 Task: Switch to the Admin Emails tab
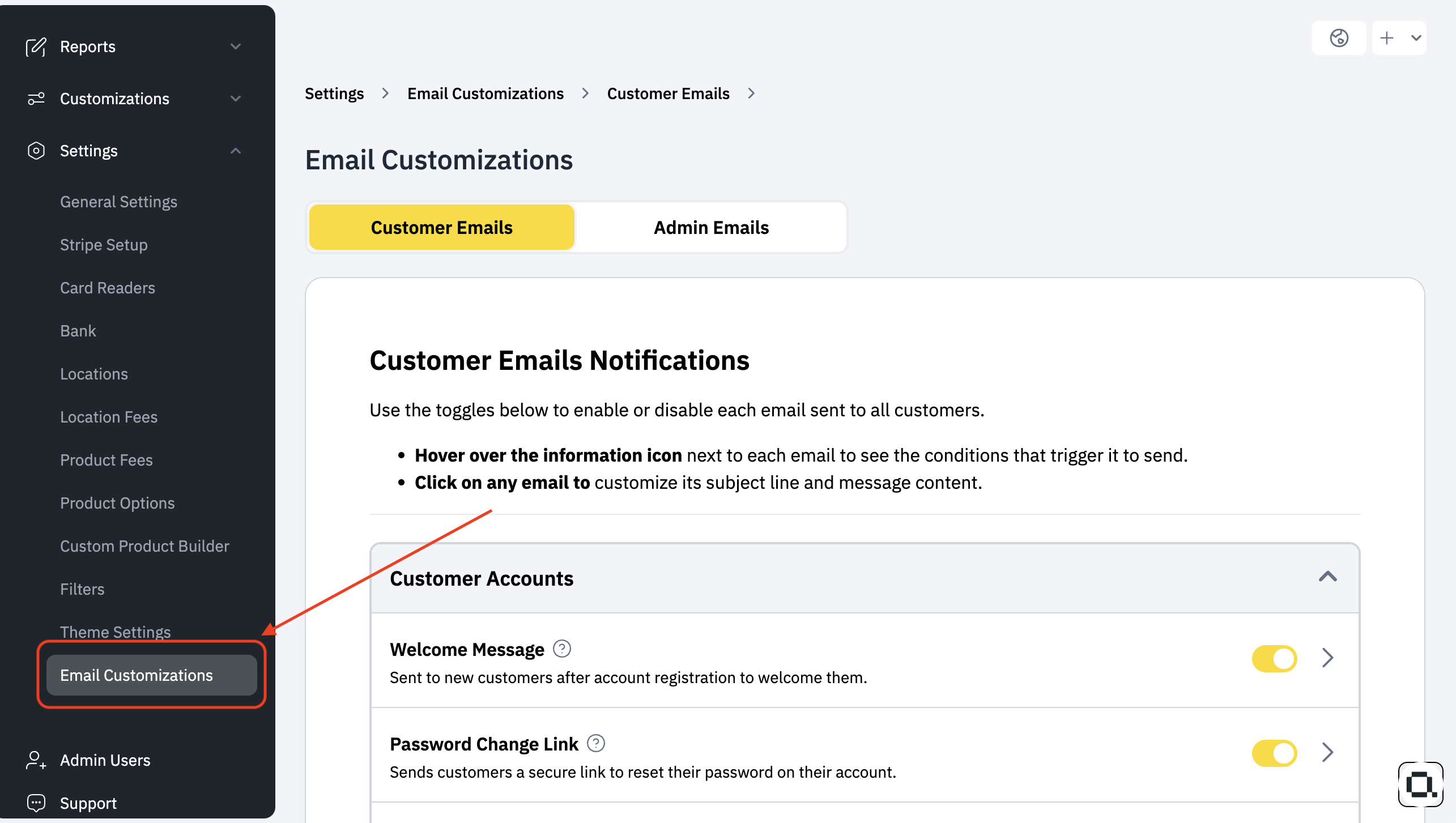[711, 228]
